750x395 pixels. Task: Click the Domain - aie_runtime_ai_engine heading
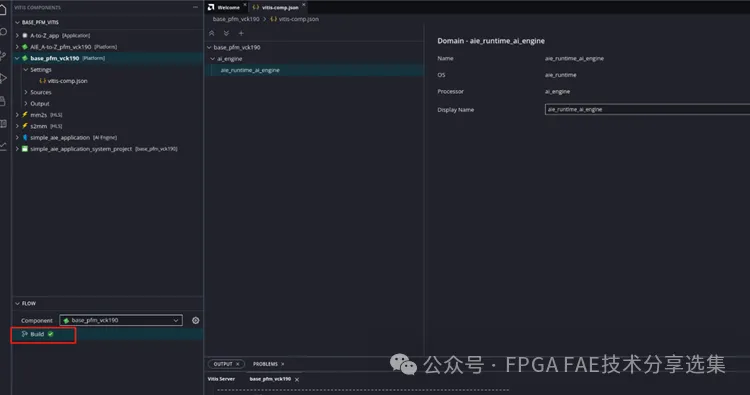(491, 41)
